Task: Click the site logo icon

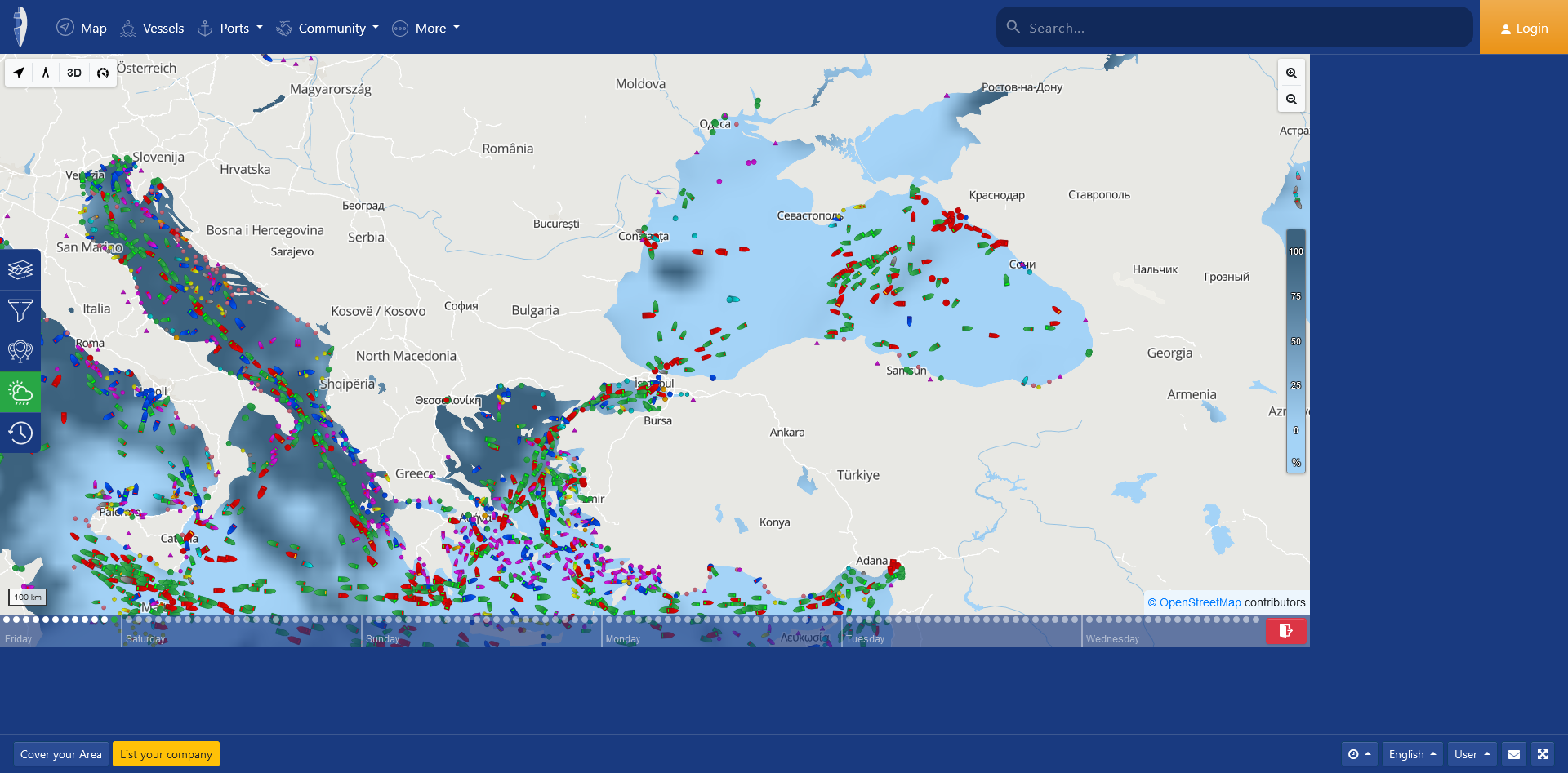Action: [21, 27]
